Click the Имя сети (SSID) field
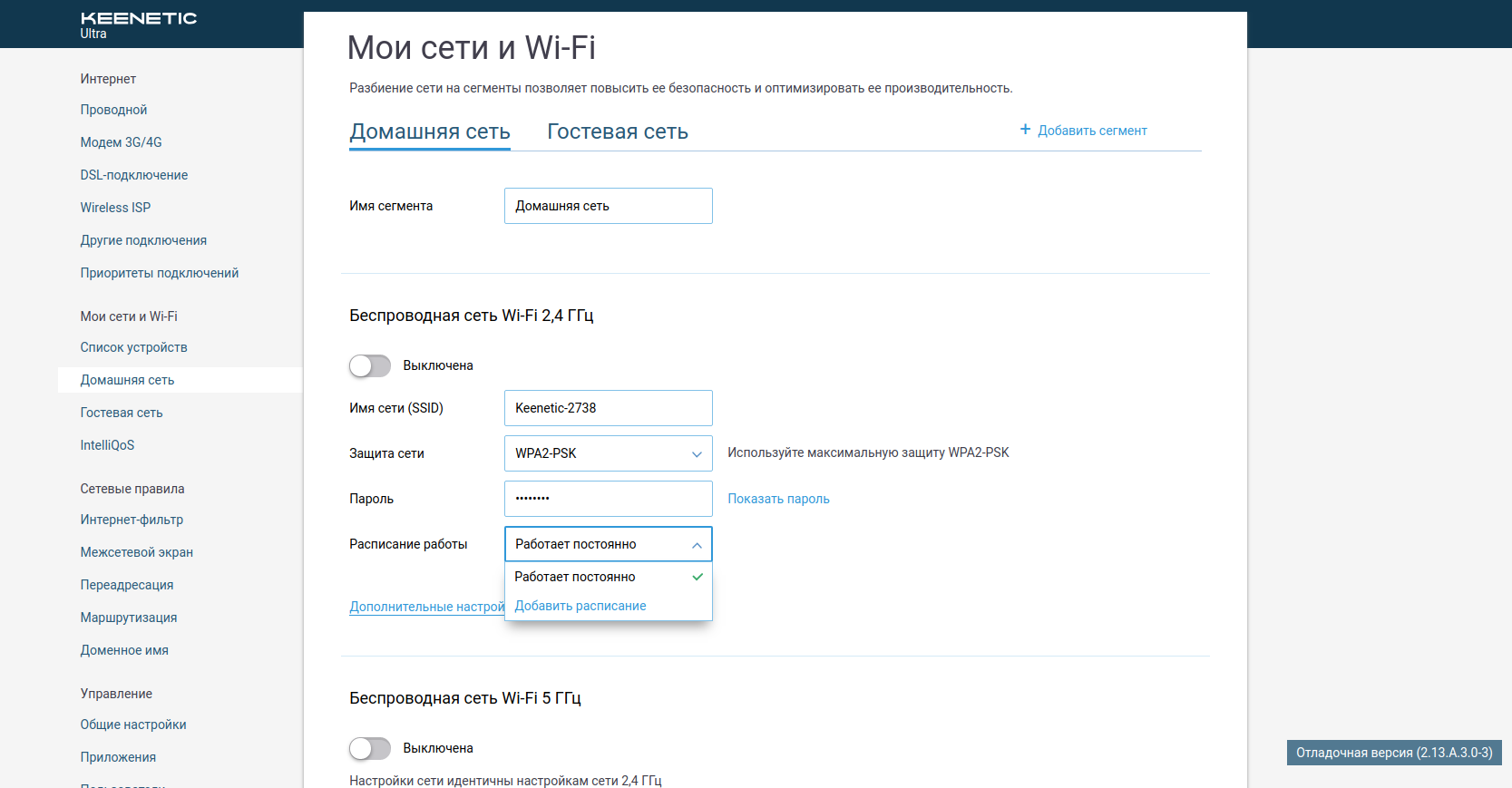The image size is (1512, 788). (x=609, y=408)
